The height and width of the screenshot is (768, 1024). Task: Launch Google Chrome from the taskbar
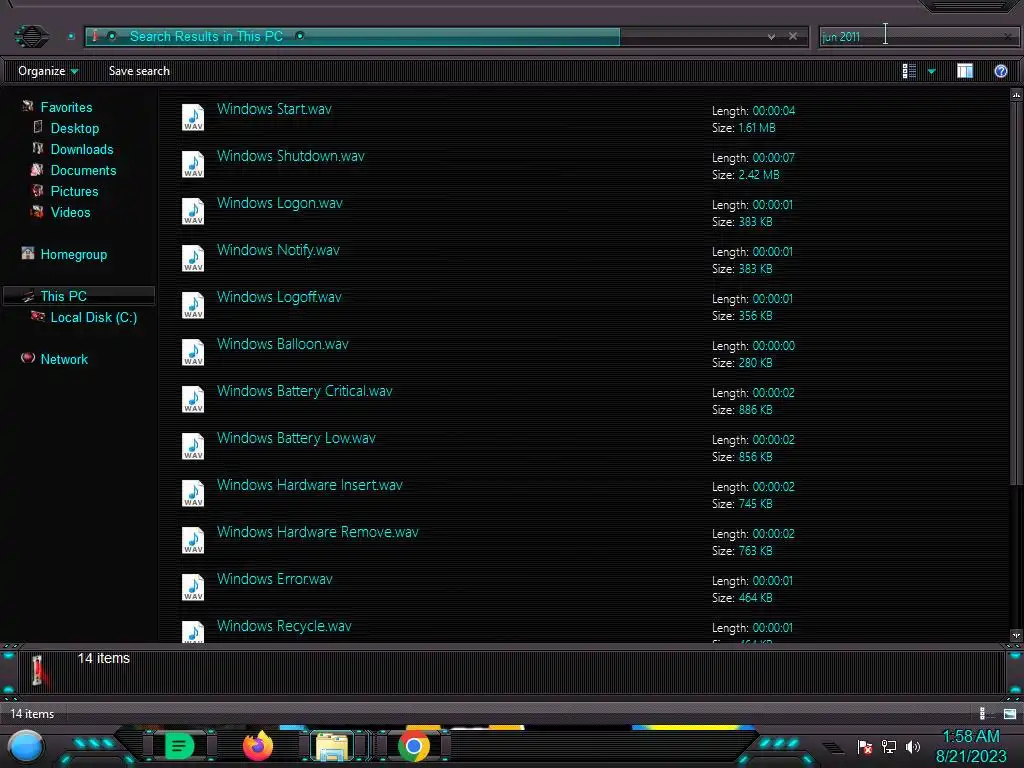(x=413, y=746)
